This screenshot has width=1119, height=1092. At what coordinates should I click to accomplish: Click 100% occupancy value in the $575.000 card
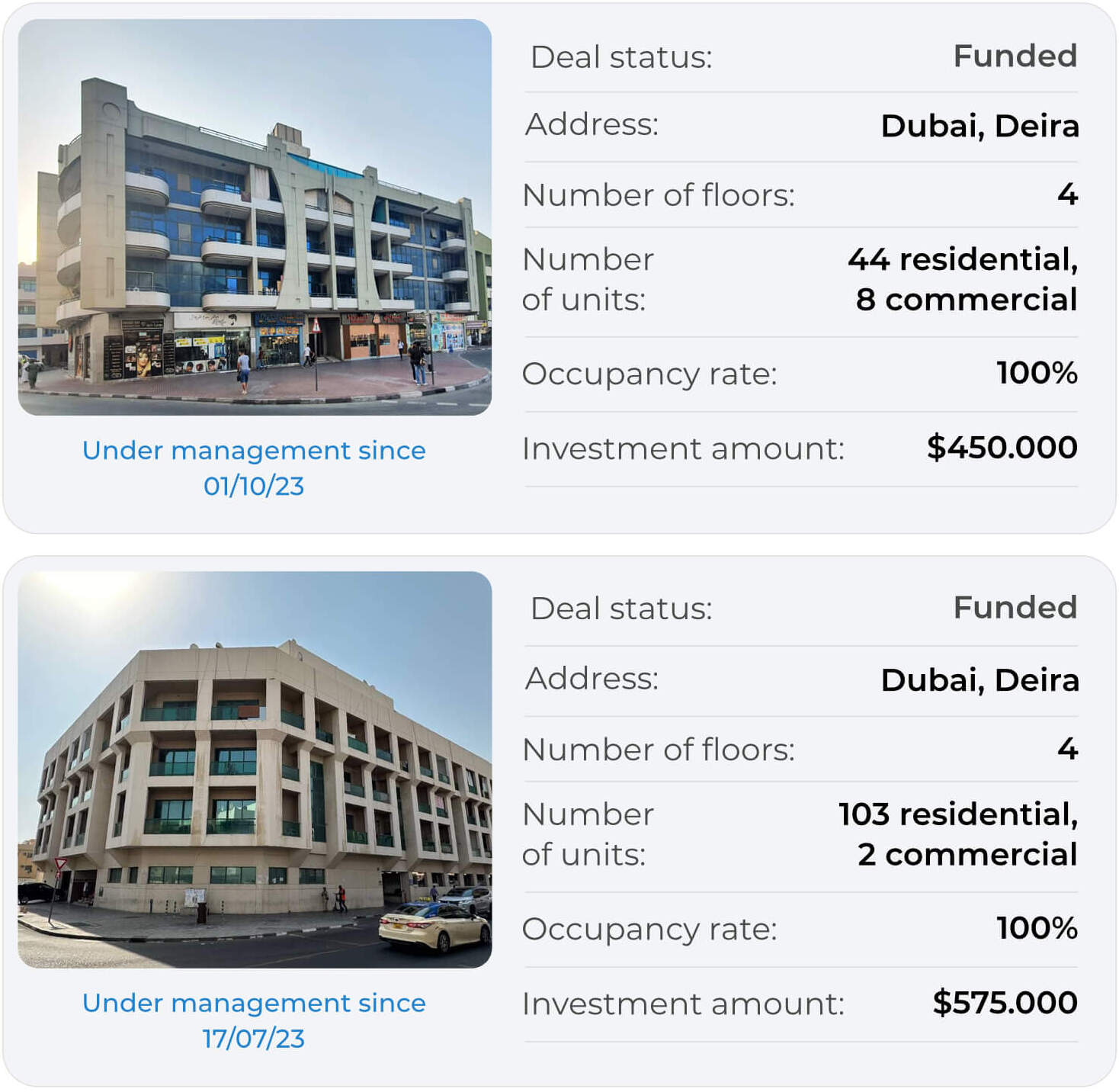(x=1037, y=928)
